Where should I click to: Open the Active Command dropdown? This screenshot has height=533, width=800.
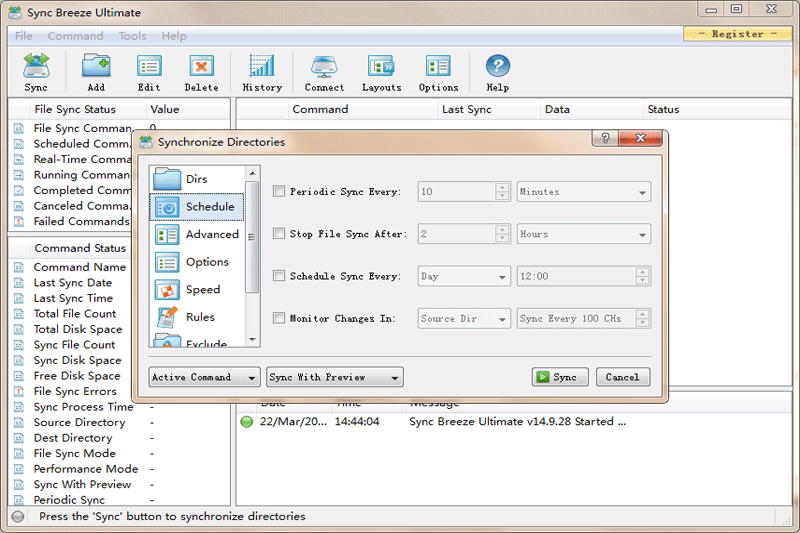coord(204,377)
